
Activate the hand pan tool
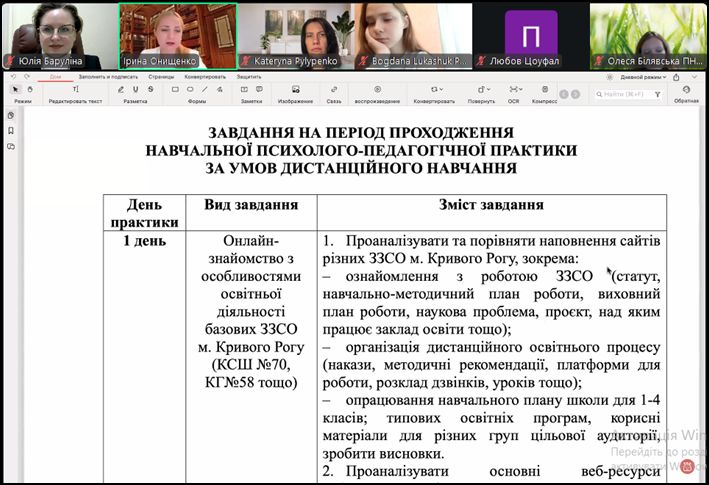point(29,89)
